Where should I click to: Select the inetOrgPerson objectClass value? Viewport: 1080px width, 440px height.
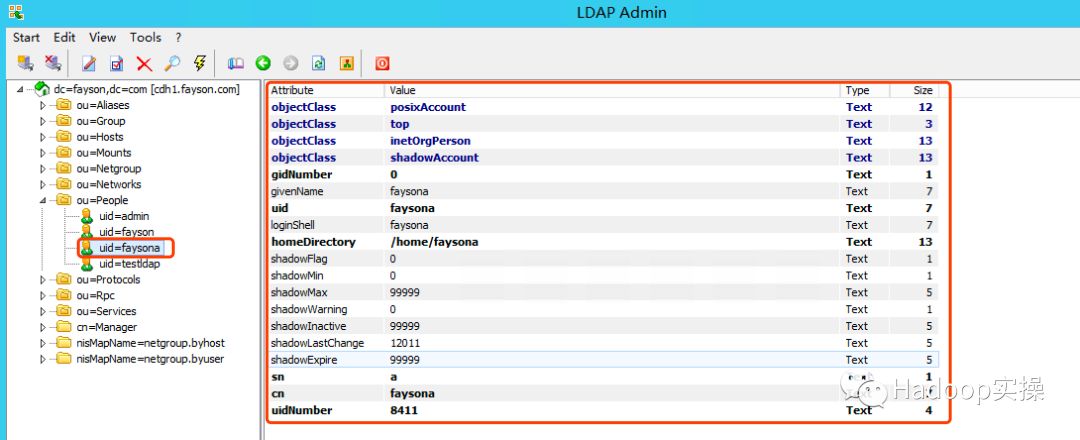pos(430,141)
